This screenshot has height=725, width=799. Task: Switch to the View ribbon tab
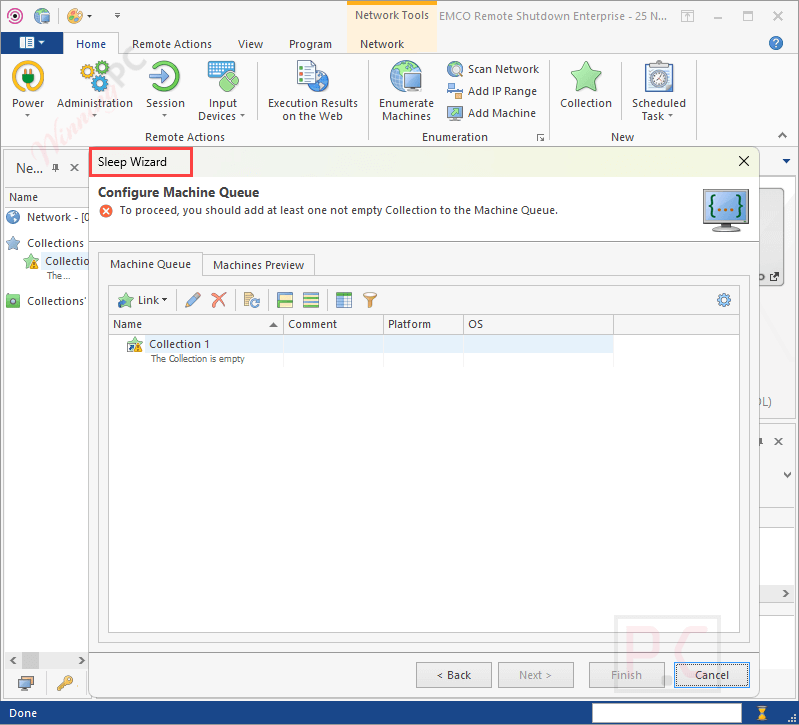(x=250, y=44)
